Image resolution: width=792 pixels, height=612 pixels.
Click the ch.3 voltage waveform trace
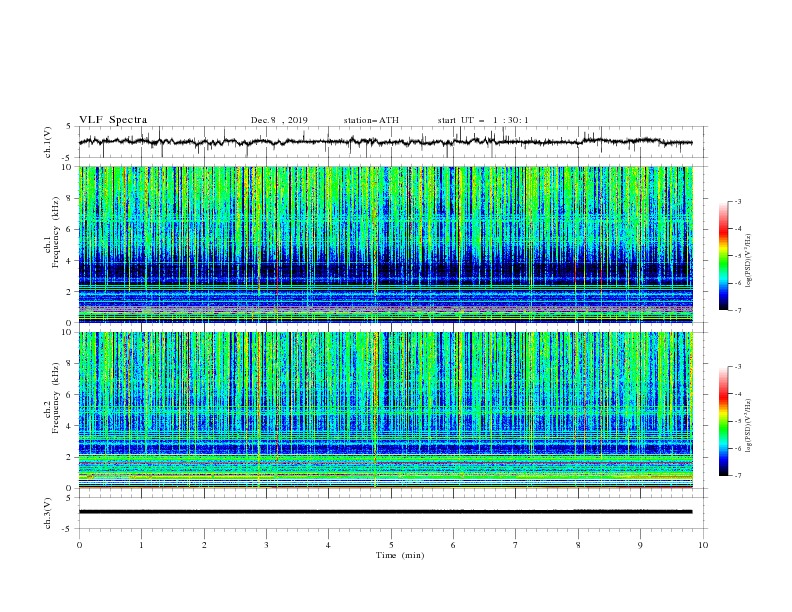click(386, 512)
